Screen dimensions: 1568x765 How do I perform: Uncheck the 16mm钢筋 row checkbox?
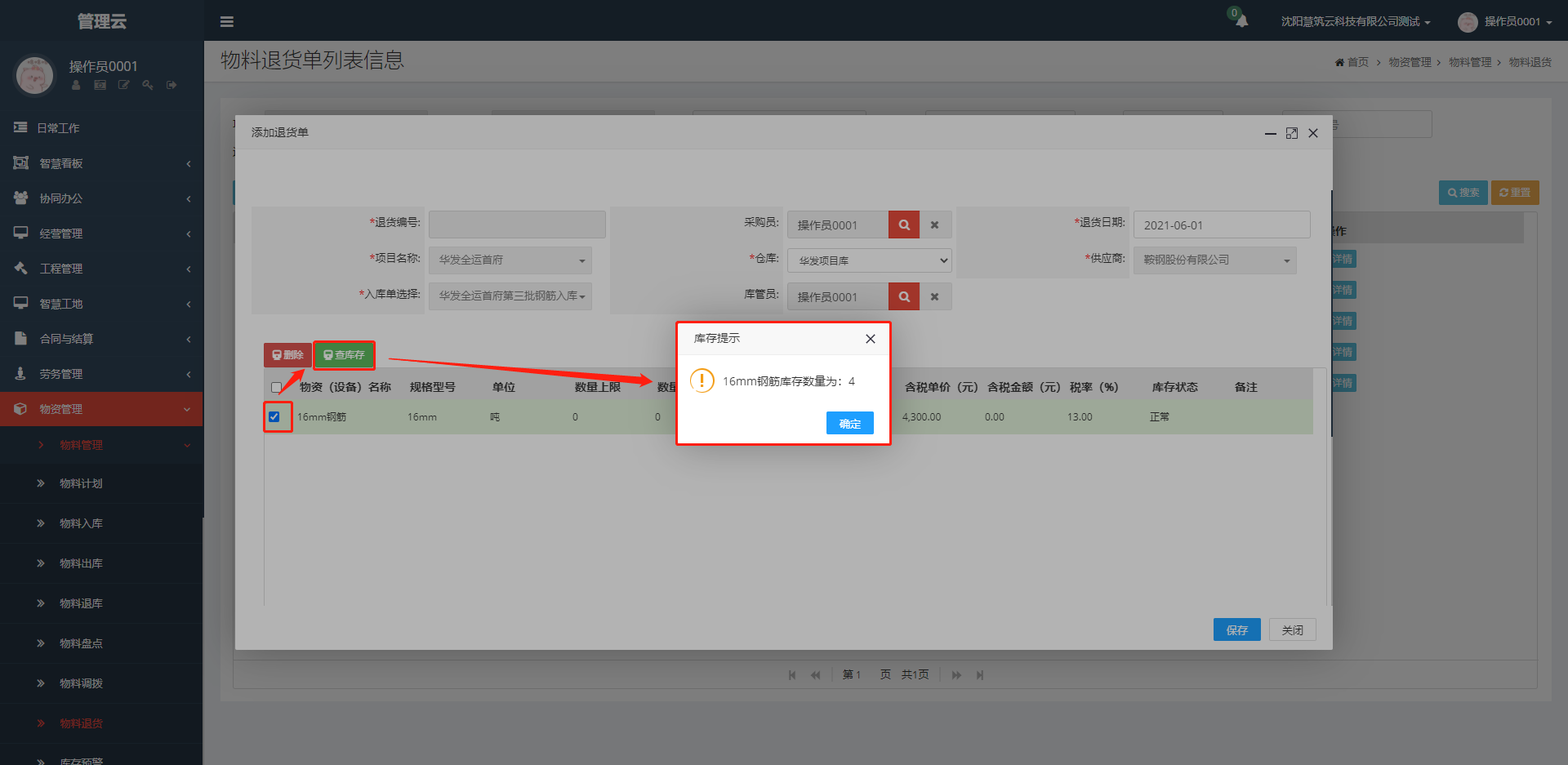[274, 416]
